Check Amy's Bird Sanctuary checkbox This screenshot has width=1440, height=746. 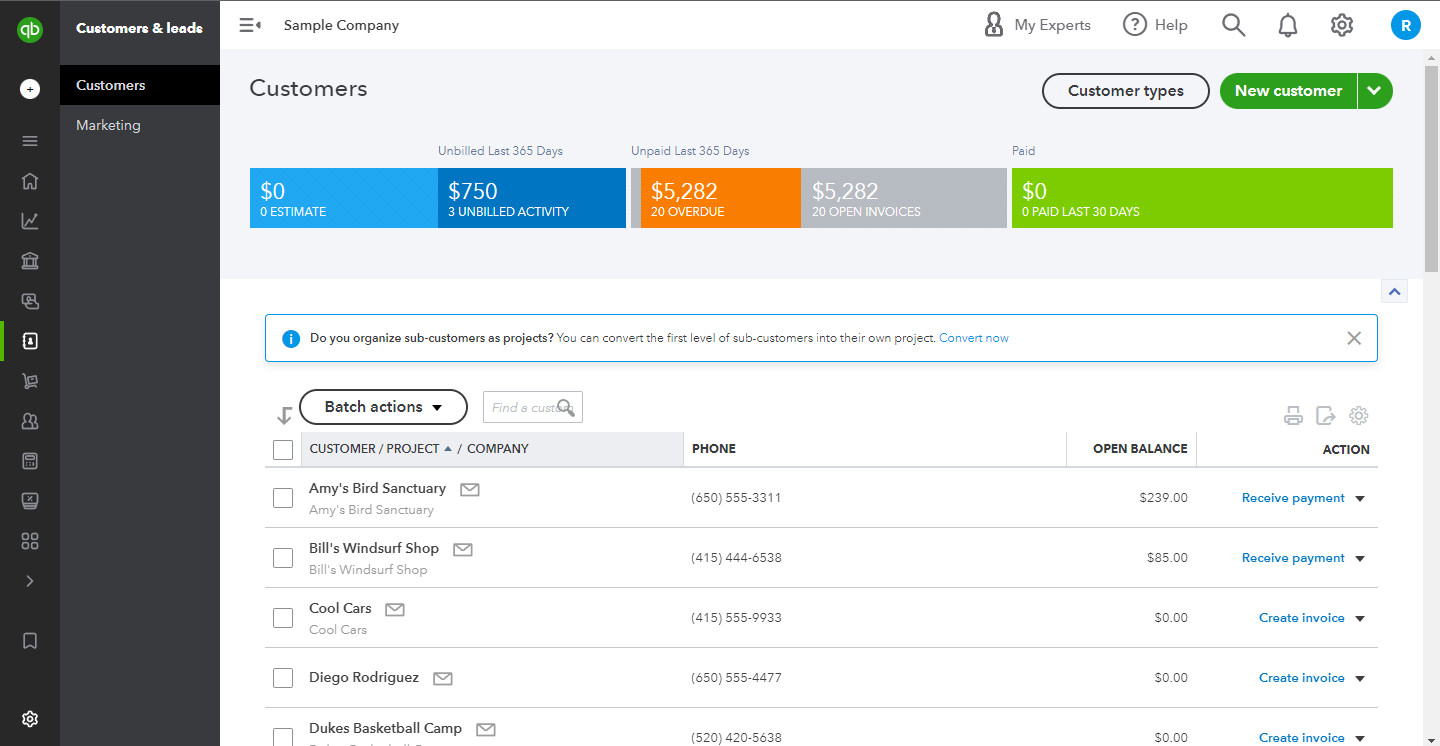pos(283,498)
